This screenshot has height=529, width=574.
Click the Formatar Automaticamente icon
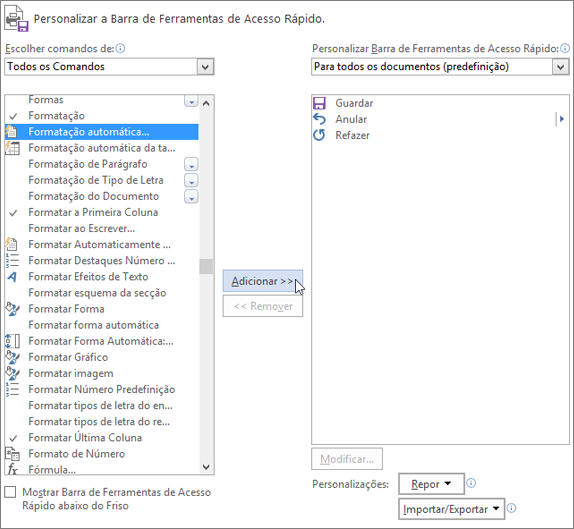(12, 244)
